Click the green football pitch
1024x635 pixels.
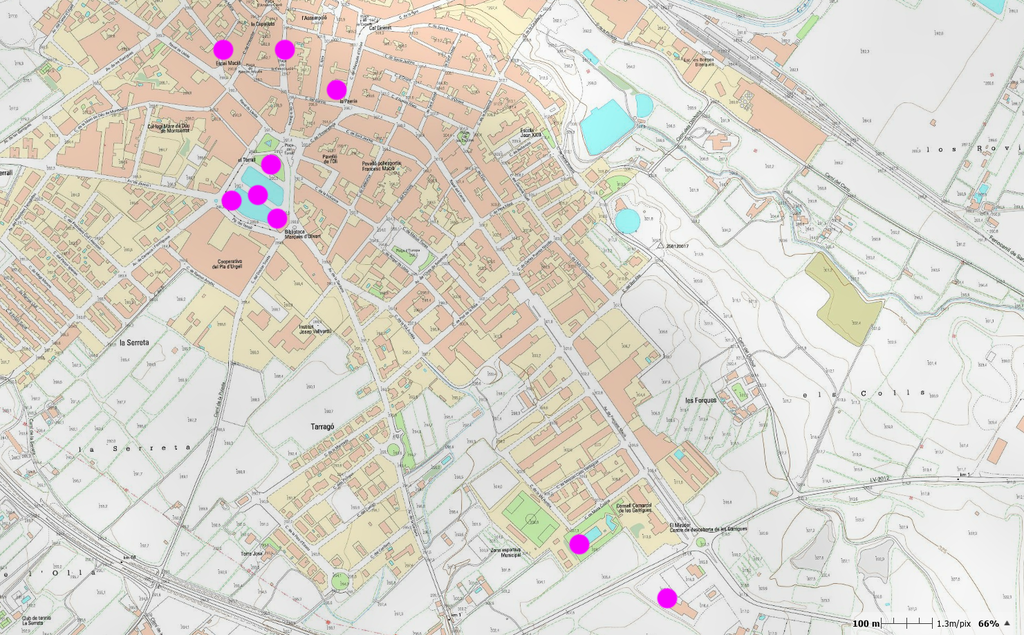[527, 512]
